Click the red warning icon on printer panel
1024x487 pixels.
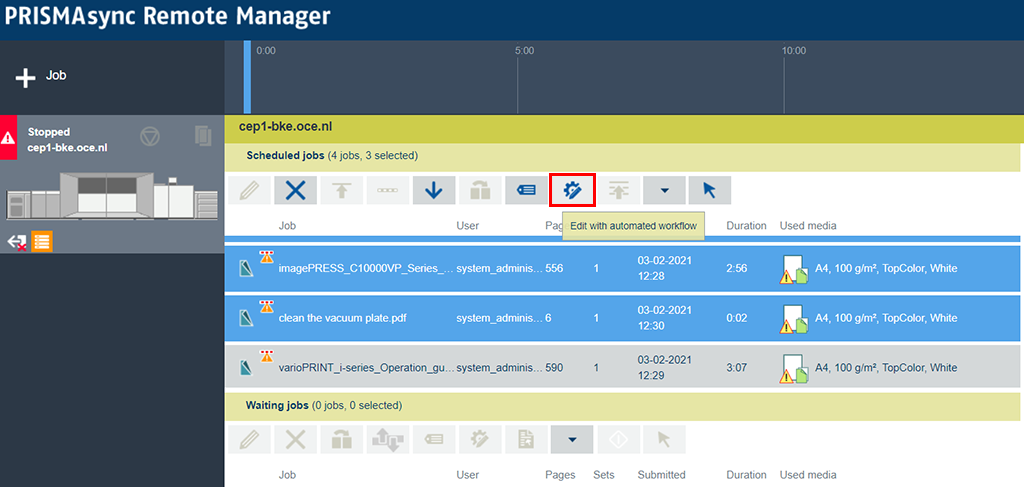point(8,138)
